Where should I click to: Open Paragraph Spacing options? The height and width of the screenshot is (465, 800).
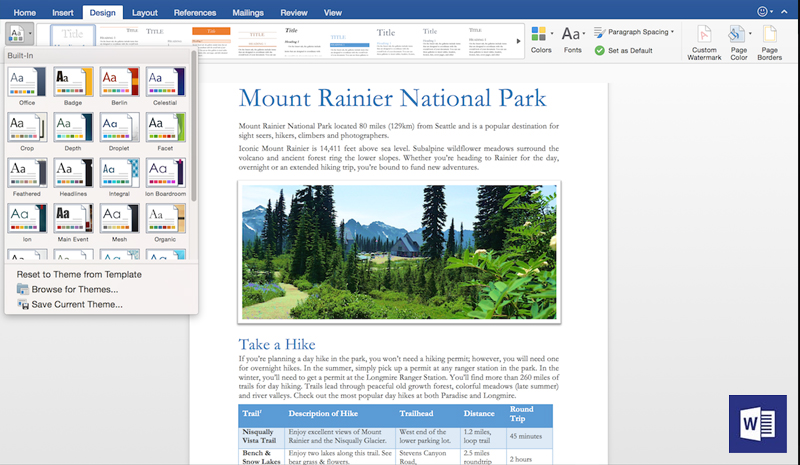pyautogui.click(x=634, y=32)
